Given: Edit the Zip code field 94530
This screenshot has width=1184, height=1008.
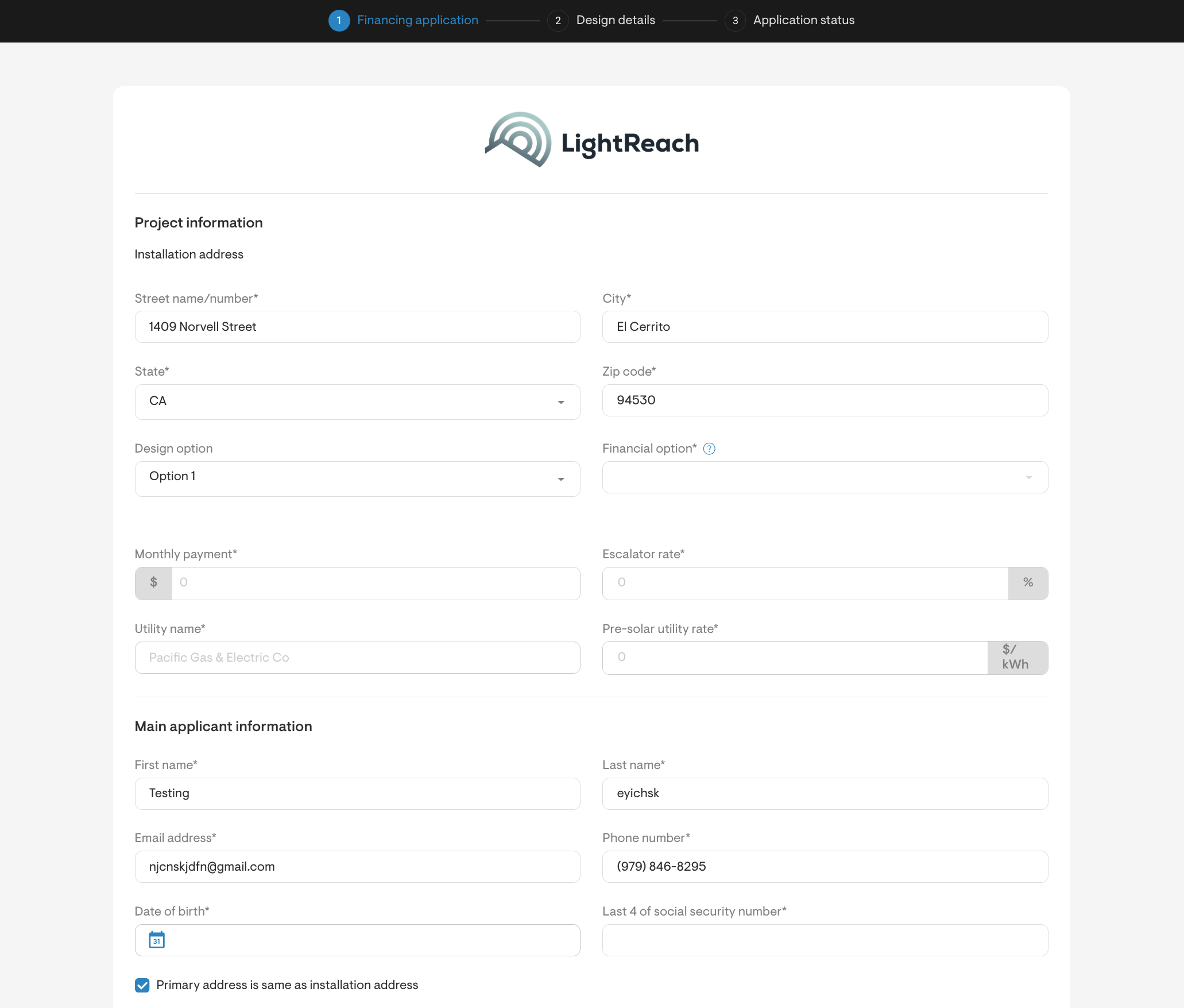Looking at the screenshot, I should [825, 400].
